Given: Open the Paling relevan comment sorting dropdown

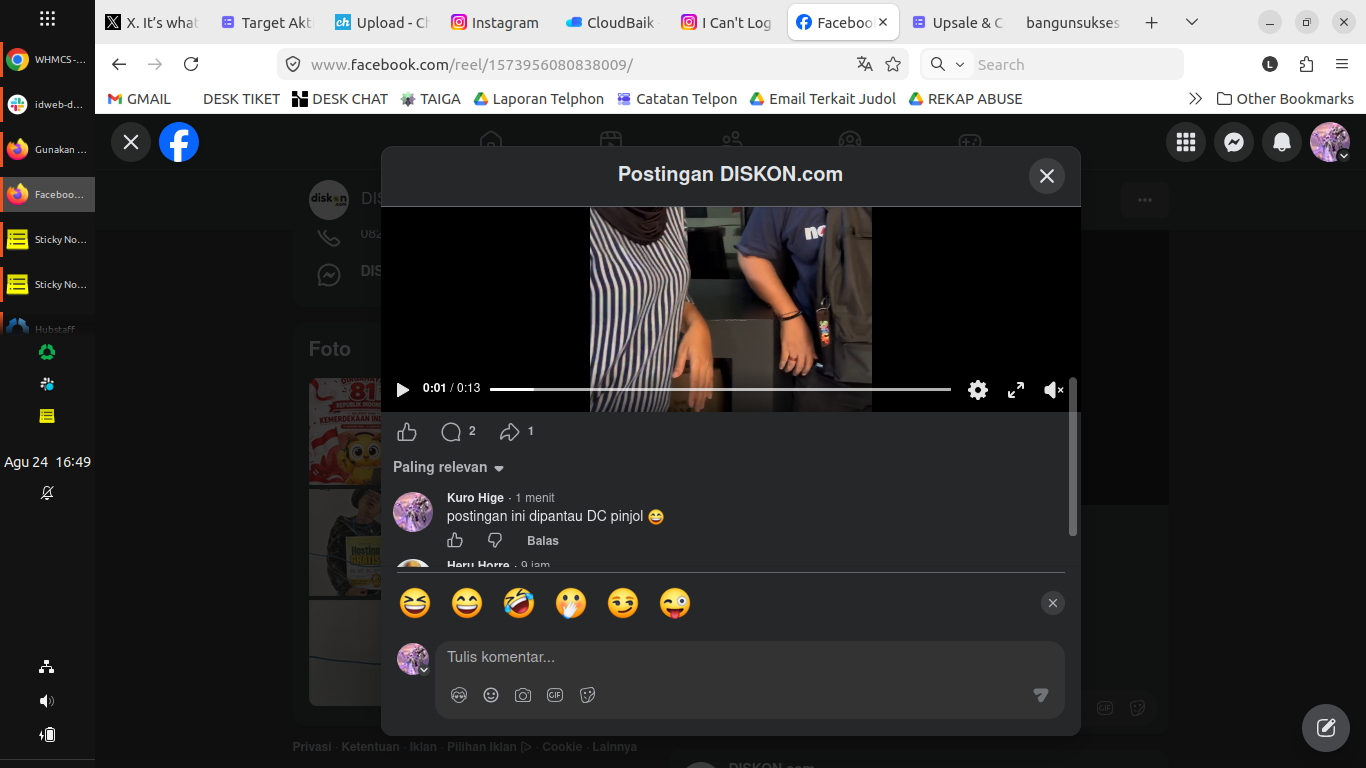Looking at the screenshot, I should click(x=449, y=467).
